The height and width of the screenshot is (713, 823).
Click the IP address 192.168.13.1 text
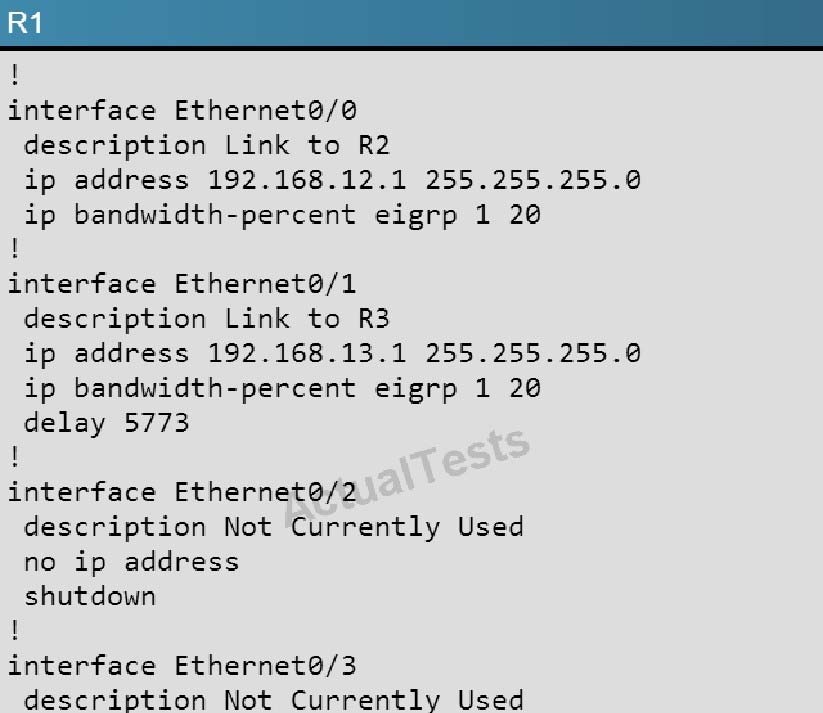[x=307, y=353]
